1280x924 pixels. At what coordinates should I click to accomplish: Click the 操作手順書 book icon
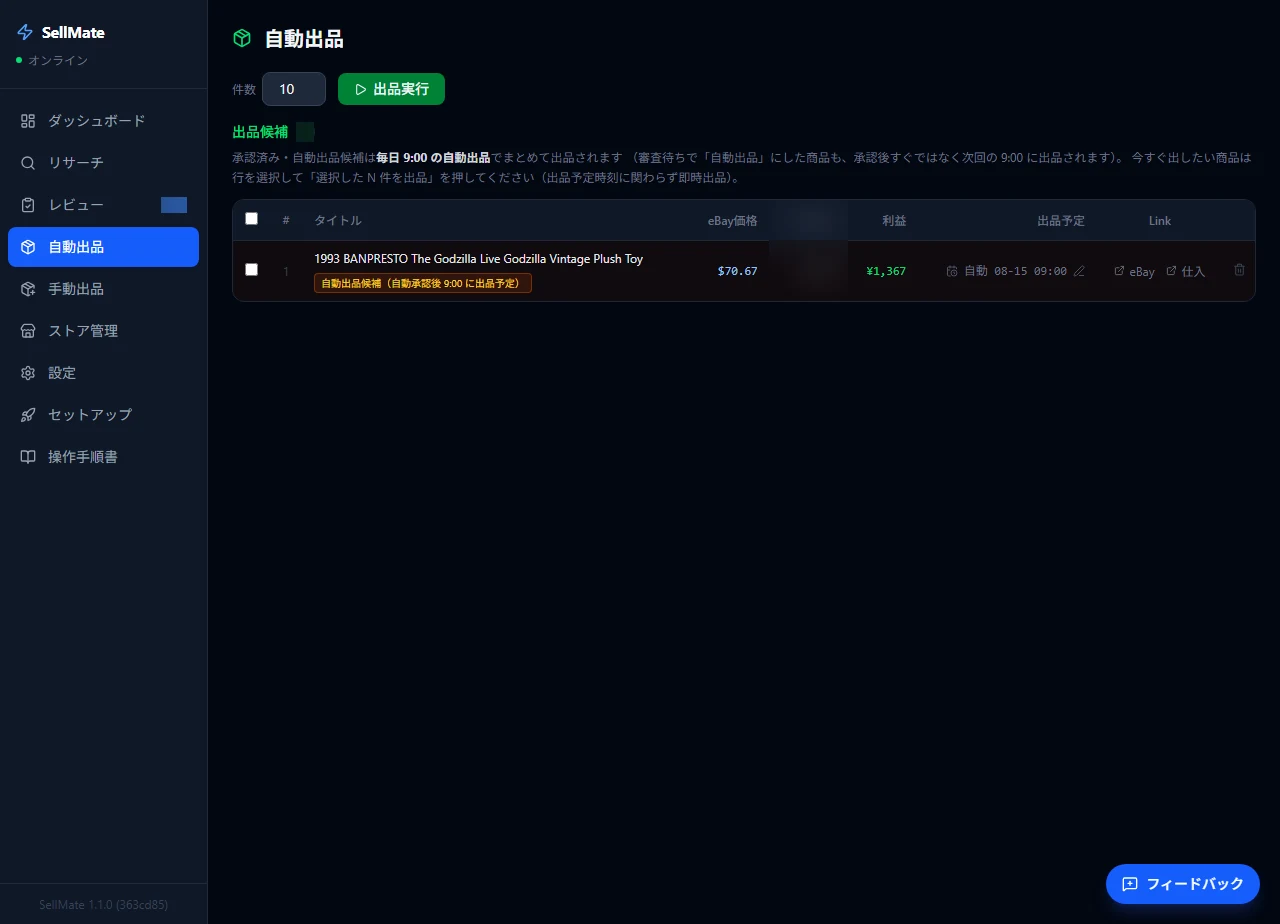28,457
